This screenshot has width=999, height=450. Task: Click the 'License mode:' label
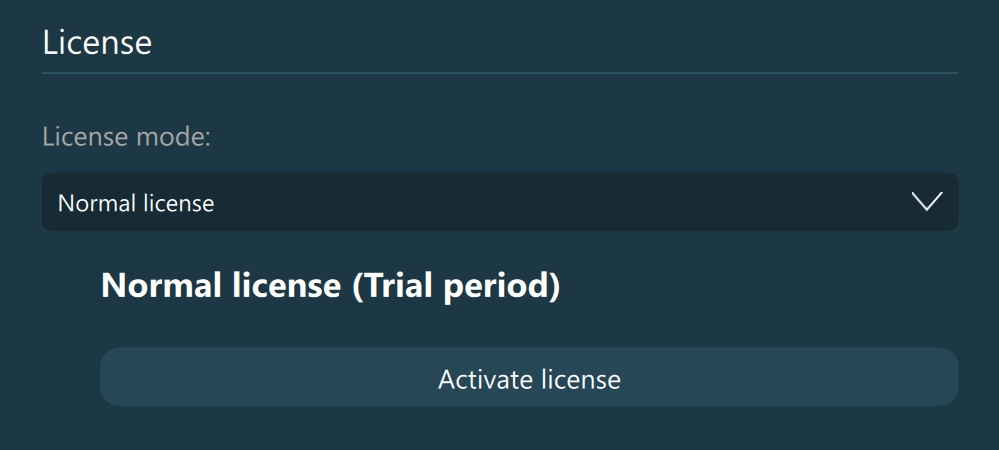pyautogui.click(x=126, y=137)
